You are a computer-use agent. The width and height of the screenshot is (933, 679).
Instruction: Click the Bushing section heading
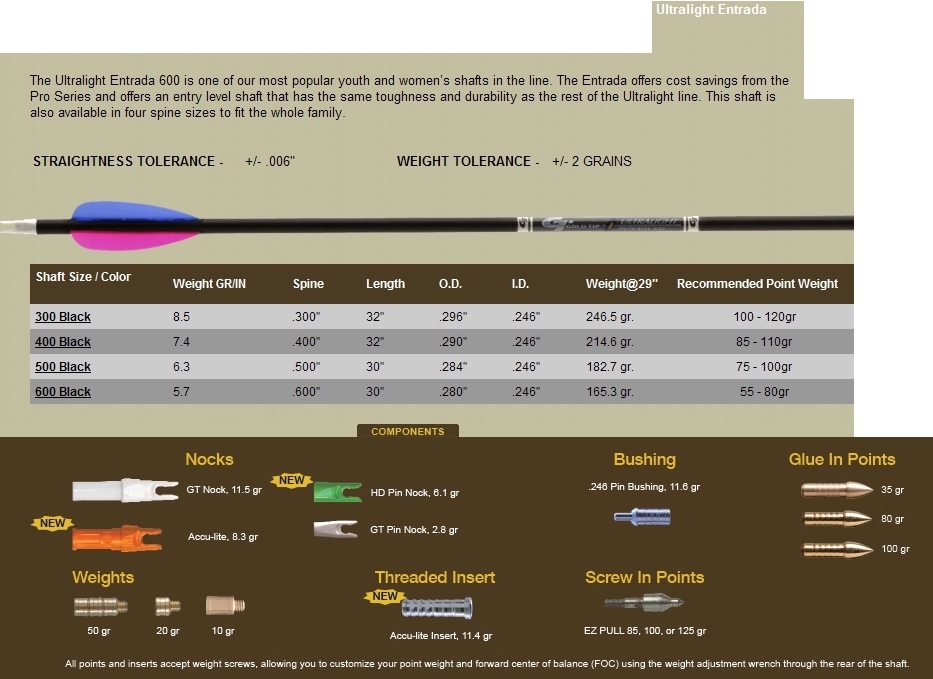click(644, 459)
